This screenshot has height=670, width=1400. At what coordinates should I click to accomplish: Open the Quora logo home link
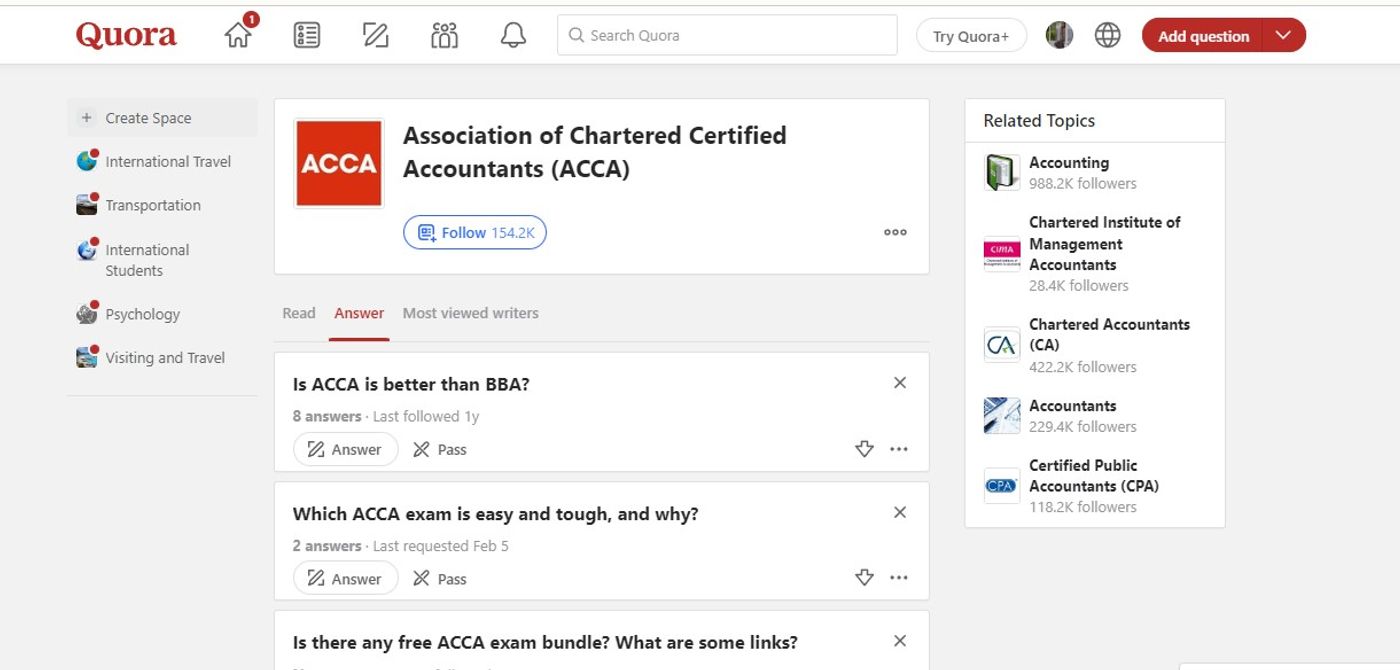pyautogui.click(x=126, y=35)
